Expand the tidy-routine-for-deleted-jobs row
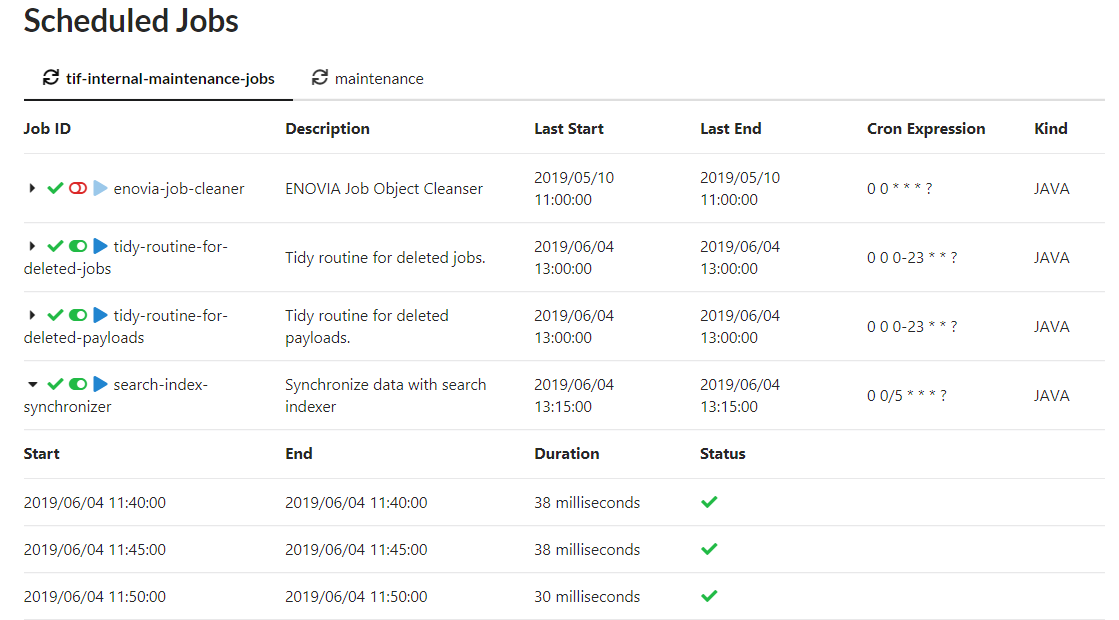1119x620 pixels. 33,246
